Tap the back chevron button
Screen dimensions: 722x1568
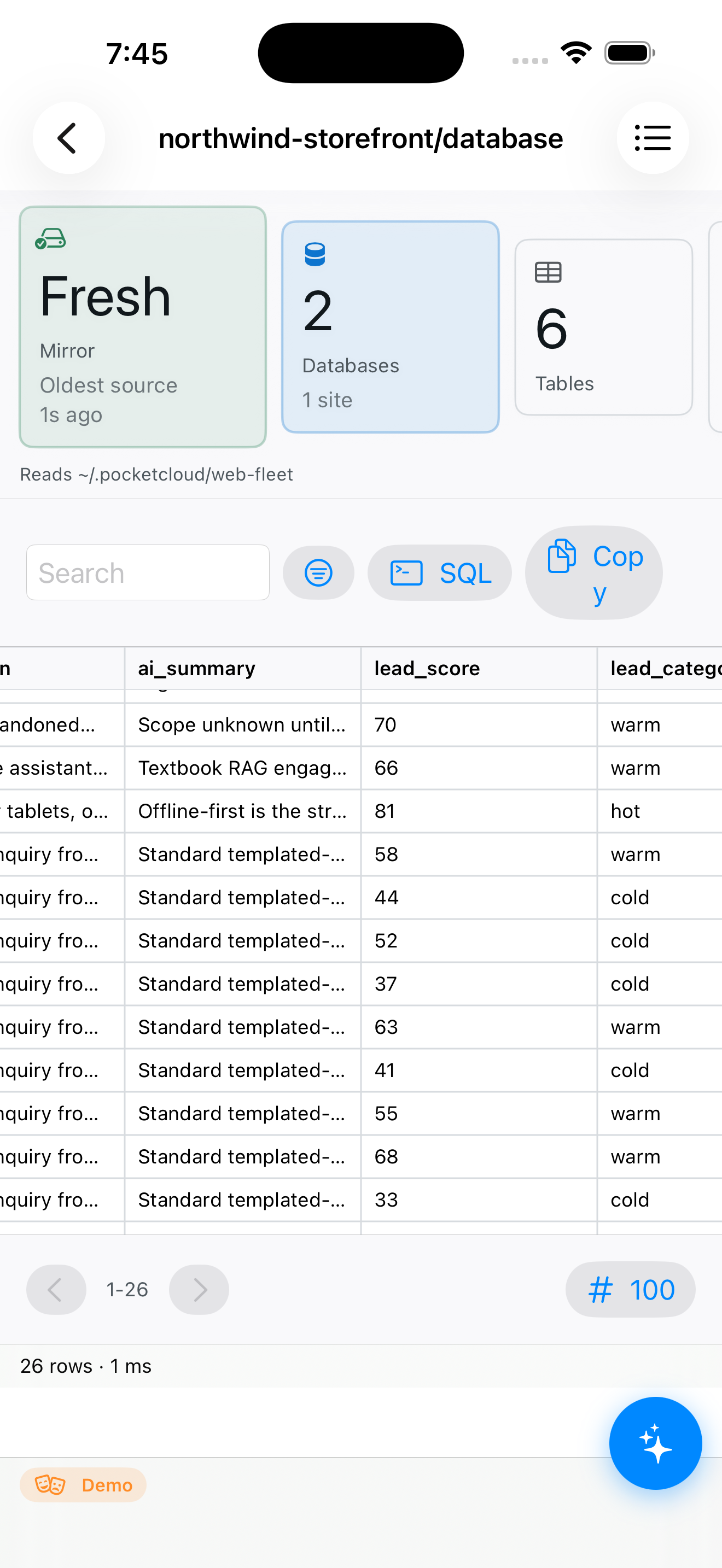[x=68, y=138]
